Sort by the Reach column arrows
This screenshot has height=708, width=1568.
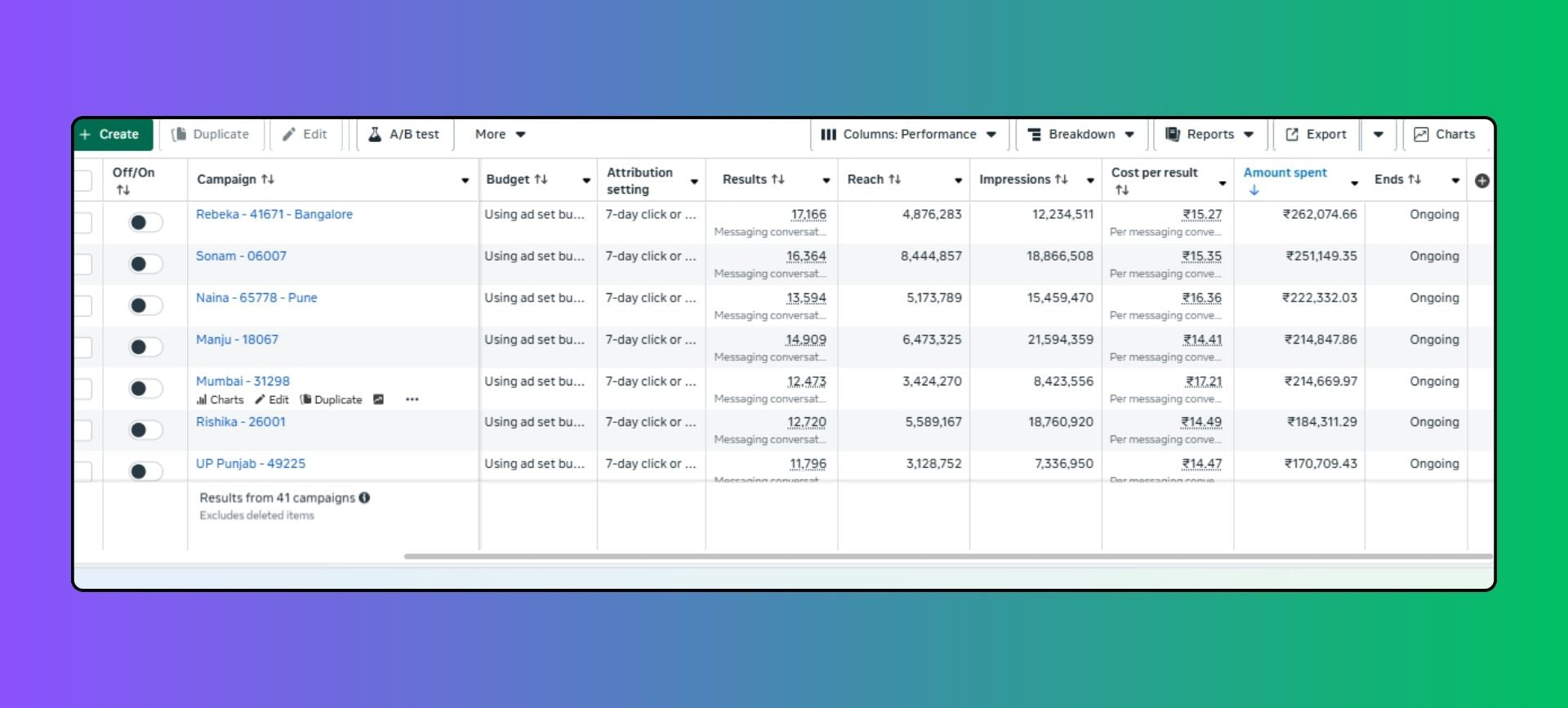(x=895, y=180)
